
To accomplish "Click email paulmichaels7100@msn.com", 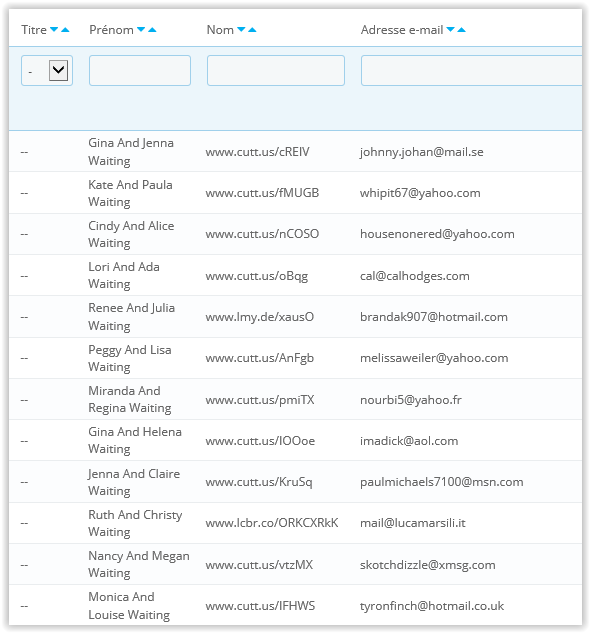I will [441, 482].
